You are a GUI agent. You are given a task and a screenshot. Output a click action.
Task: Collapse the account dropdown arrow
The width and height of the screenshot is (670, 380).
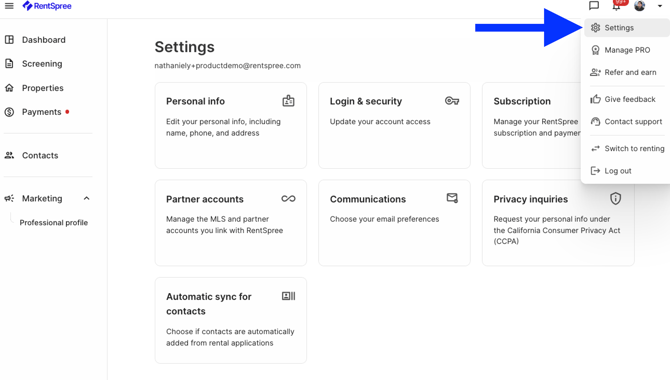click(x=660, y=6)
